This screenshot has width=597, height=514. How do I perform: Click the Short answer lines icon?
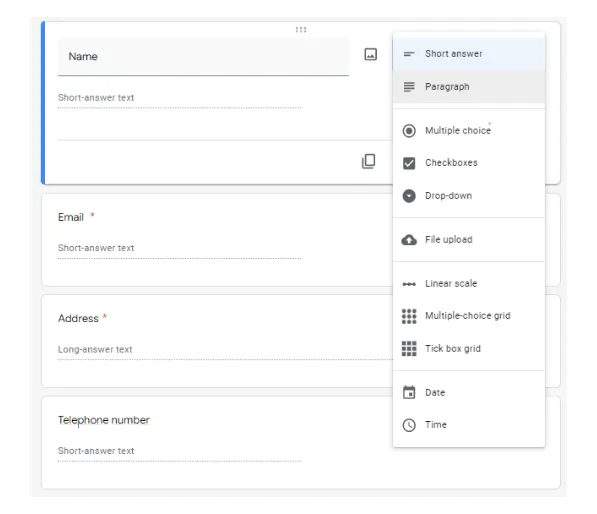point(409,54)
